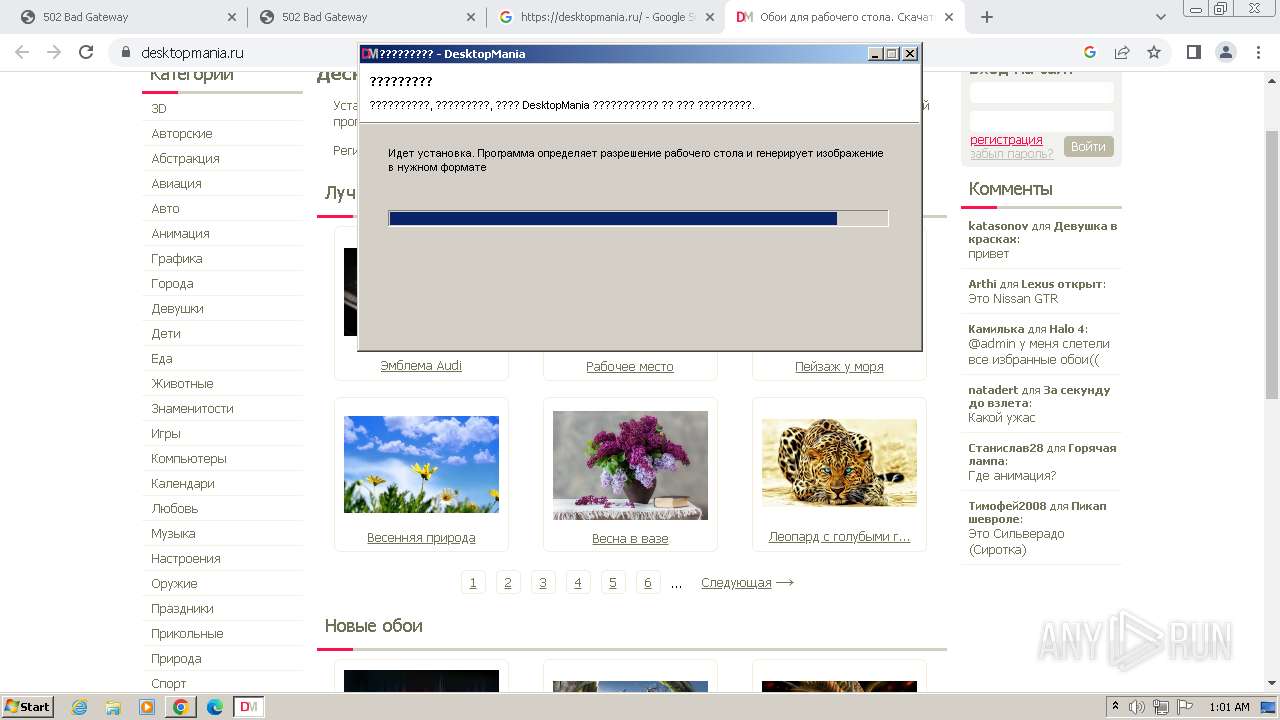Click the Рабочее место link
Image resolution: width=1280 pixels, height=720 pixels.
point(630,367)
